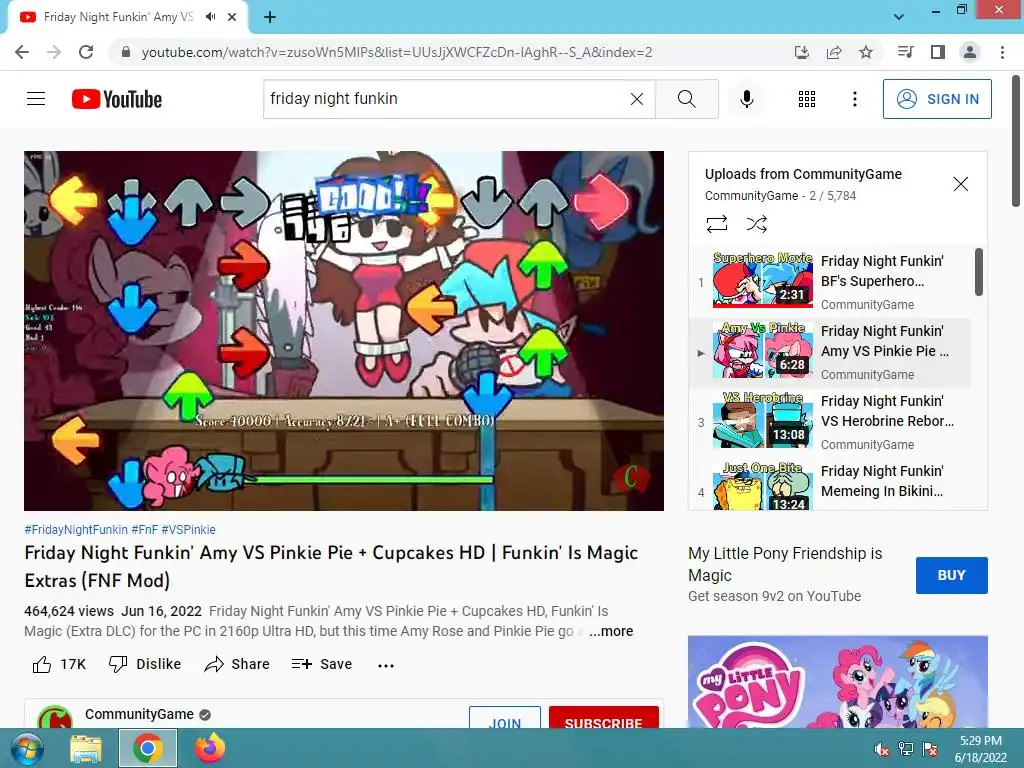1024x768 pixels.
Task: Clear the search box text
Action: click(637, 99)
